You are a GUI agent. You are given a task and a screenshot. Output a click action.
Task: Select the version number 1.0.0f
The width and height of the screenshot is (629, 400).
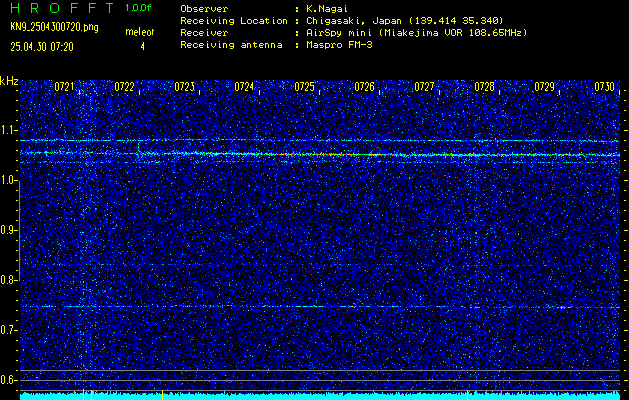click(x=138, y=8)
